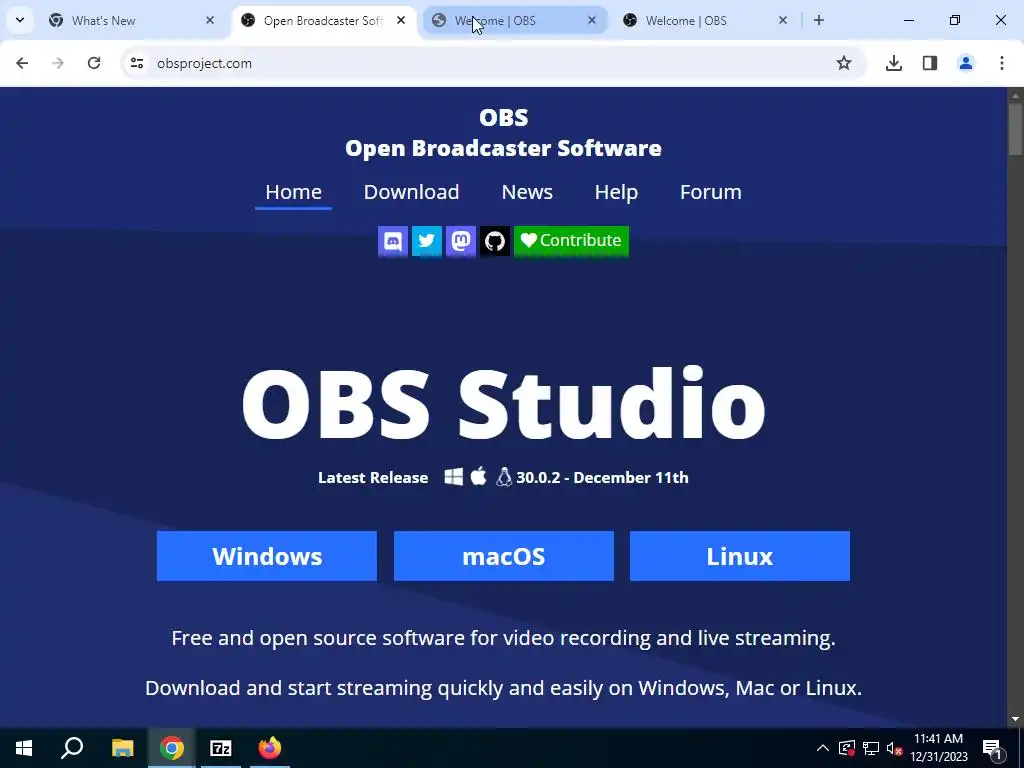Open a new tab with plus button
1024x768 pixels.
(819, 20)
